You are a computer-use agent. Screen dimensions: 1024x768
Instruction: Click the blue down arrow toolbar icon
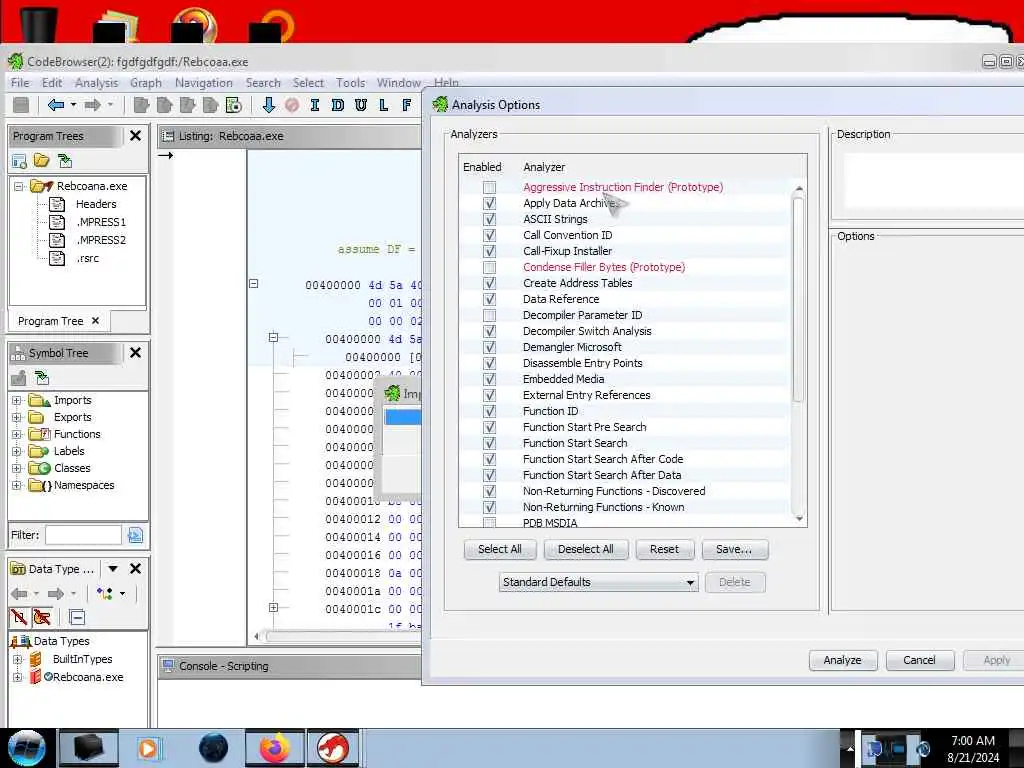tap(268, 104)
